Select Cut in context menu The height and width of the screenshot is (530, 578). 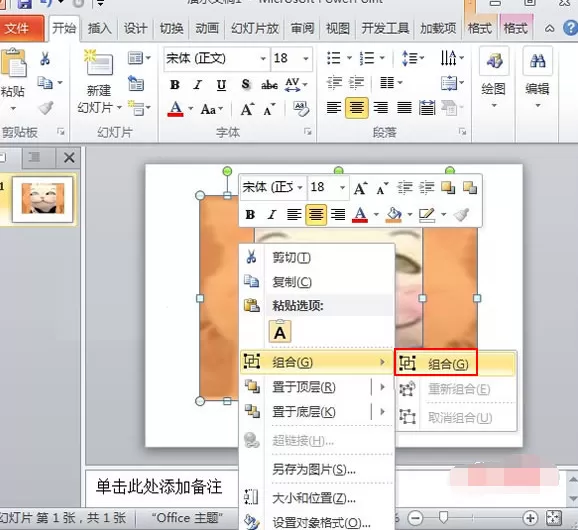(x=317, y=257)
